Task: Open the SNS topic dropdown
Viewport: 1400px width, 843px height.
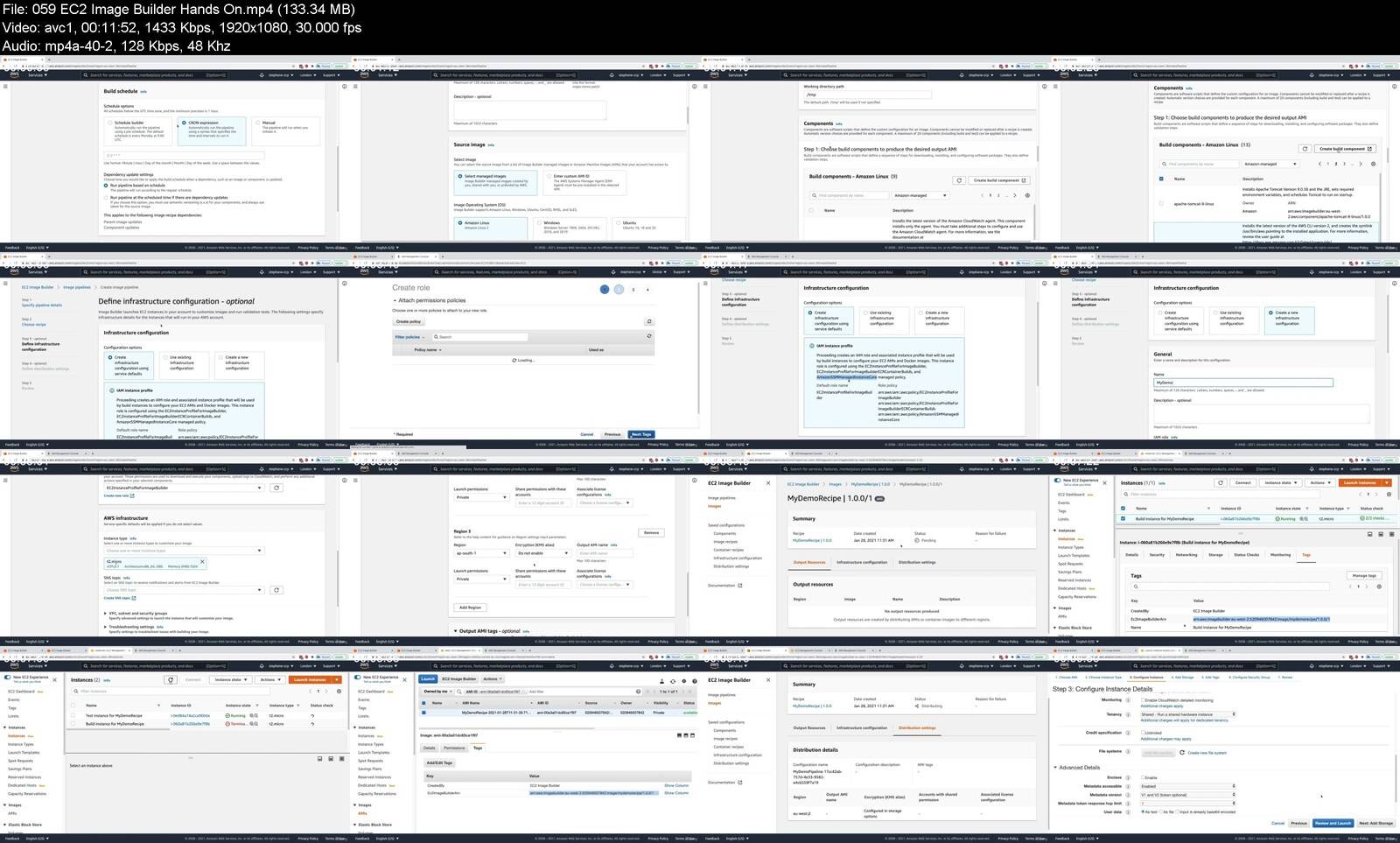Action: tap(183, 590)
